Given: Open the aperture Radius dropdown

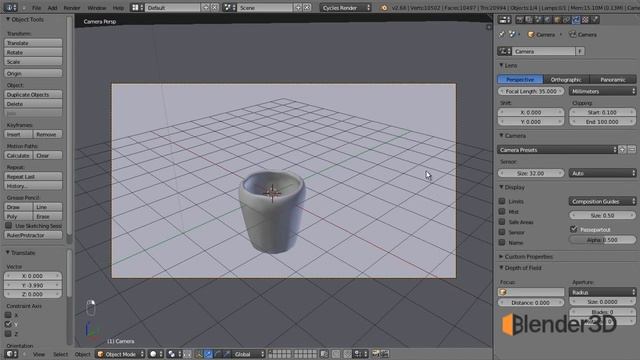Looking at the screenshot, I should click(602, 292).
